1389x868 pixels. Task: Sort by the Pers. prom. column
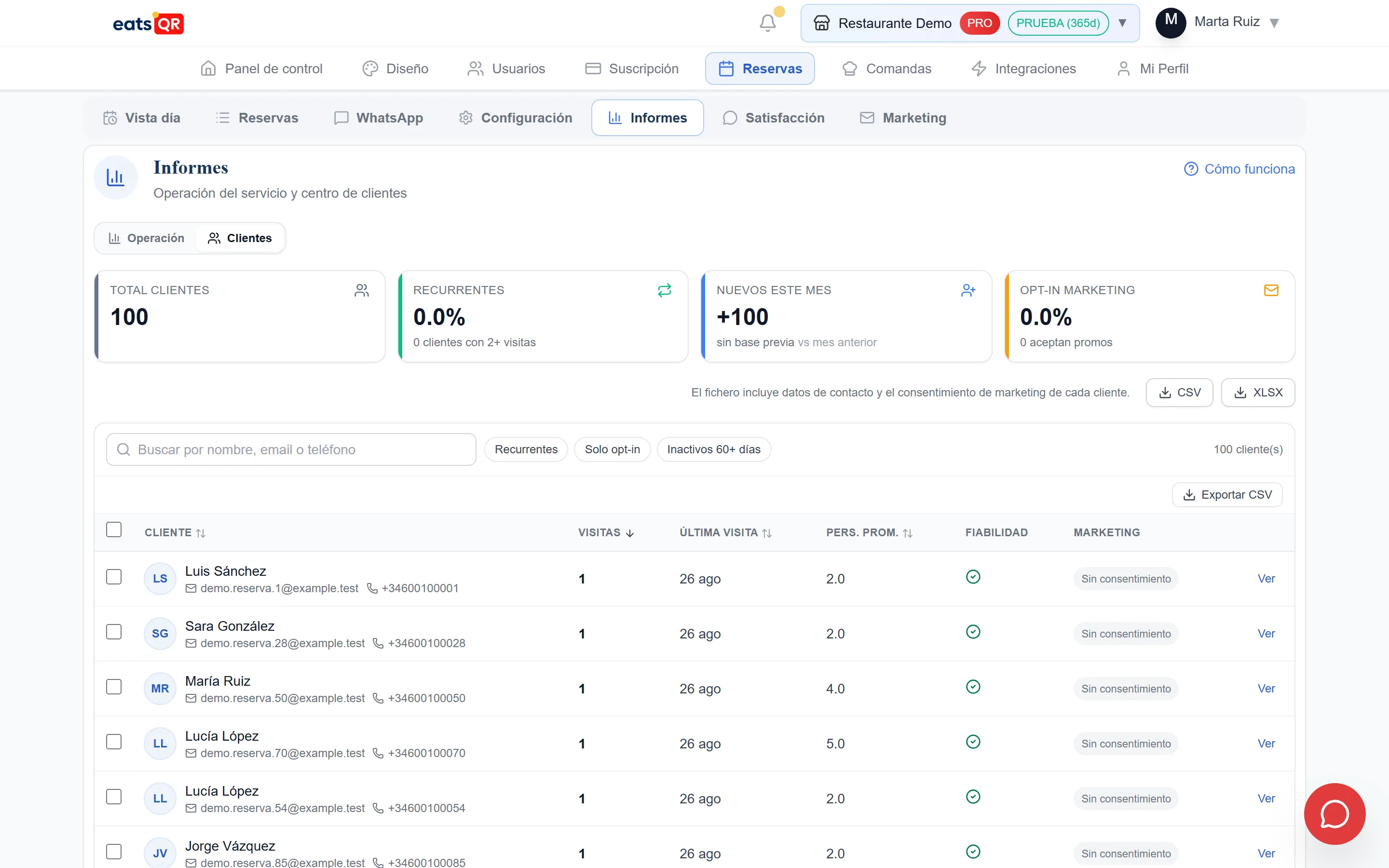[869, 533]
